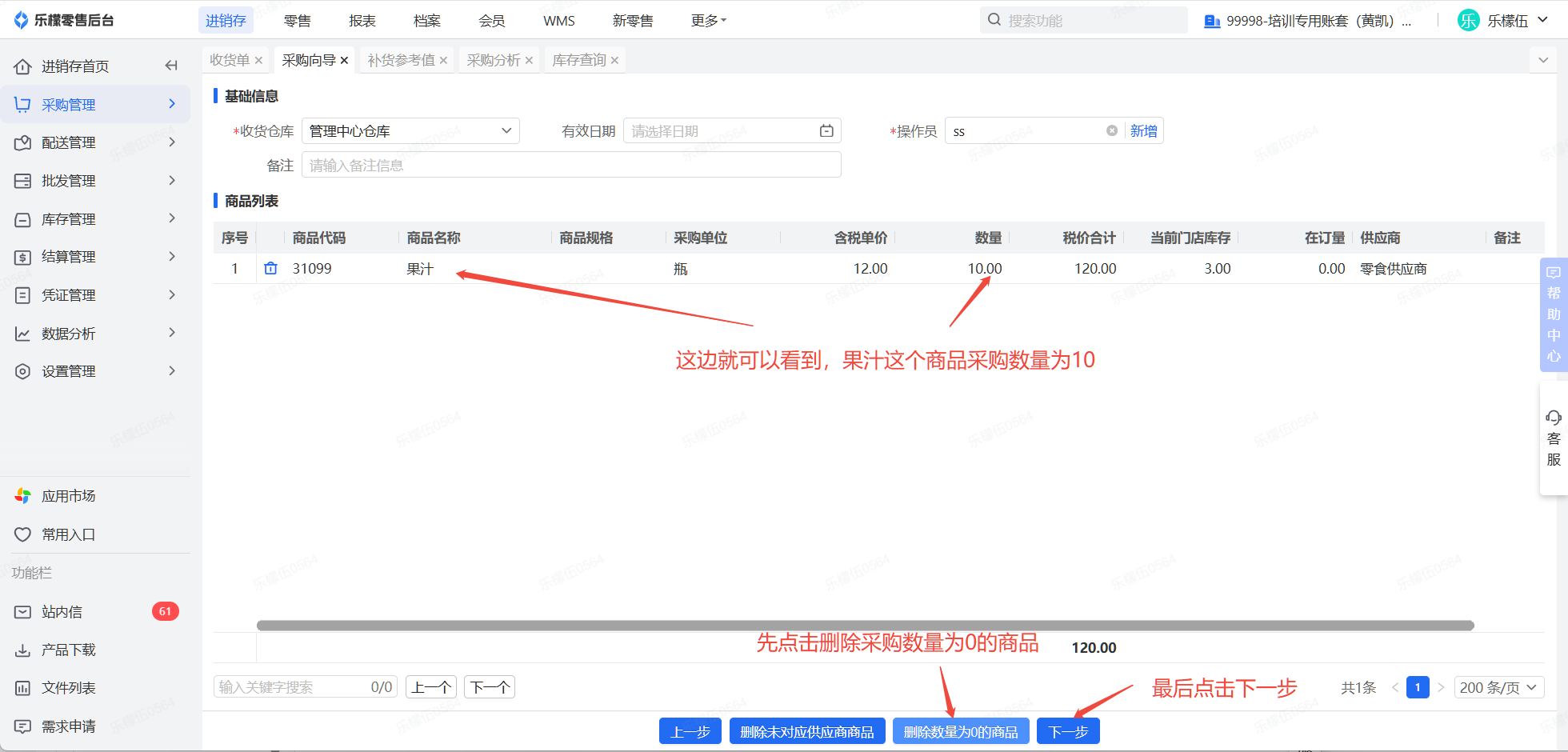The image size is (1568, 752).
Task: Click the 常用入口 heart icon
Action: tap(23, 534)
